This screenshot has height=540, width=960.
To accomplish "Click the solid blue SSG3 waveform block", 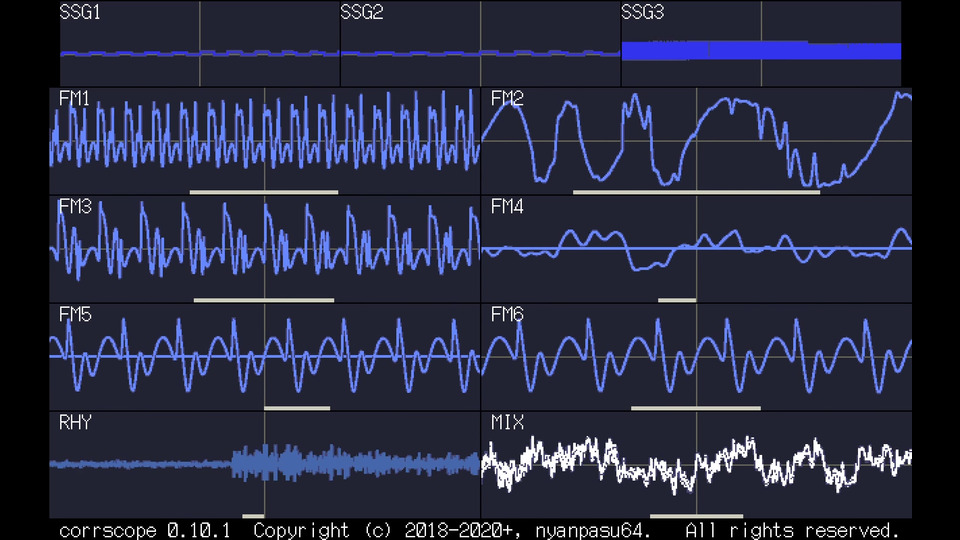I will 761,51.
